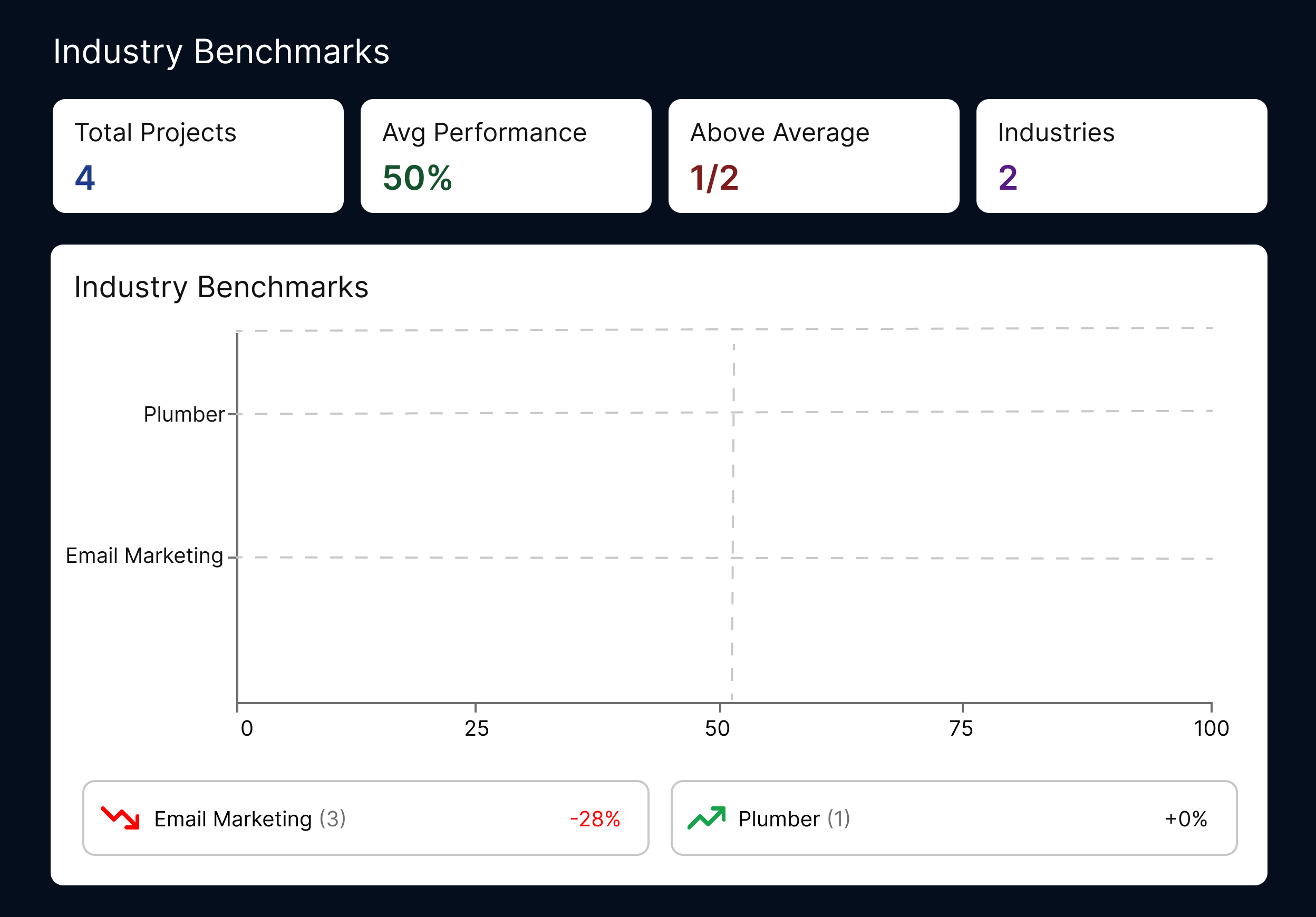Viewport: 1316px width, 917px height.
Task: Click the Industries stat card
Action: [x=1121, y=156]
